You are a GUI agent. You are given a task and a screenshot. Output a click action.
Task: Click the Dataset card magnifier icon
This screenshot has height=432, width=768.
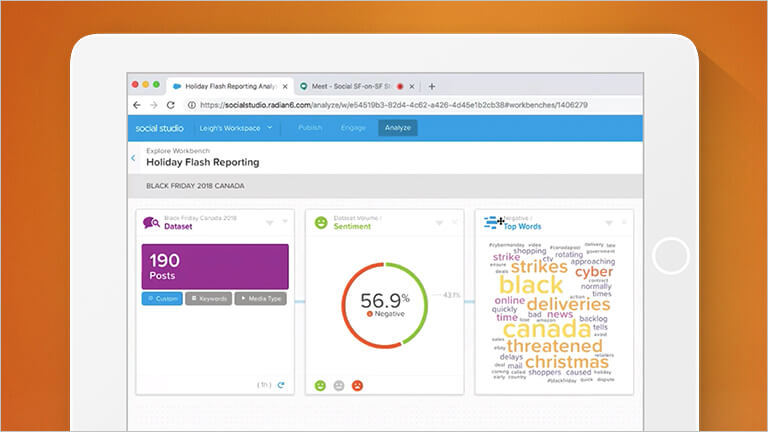151,223
